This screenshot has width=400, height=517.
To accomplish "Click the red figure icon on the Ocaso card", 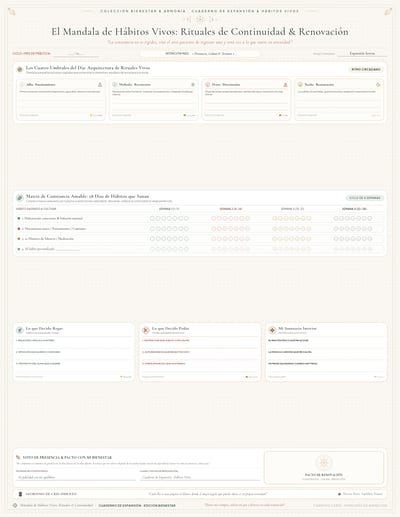I will pos(285,85).
